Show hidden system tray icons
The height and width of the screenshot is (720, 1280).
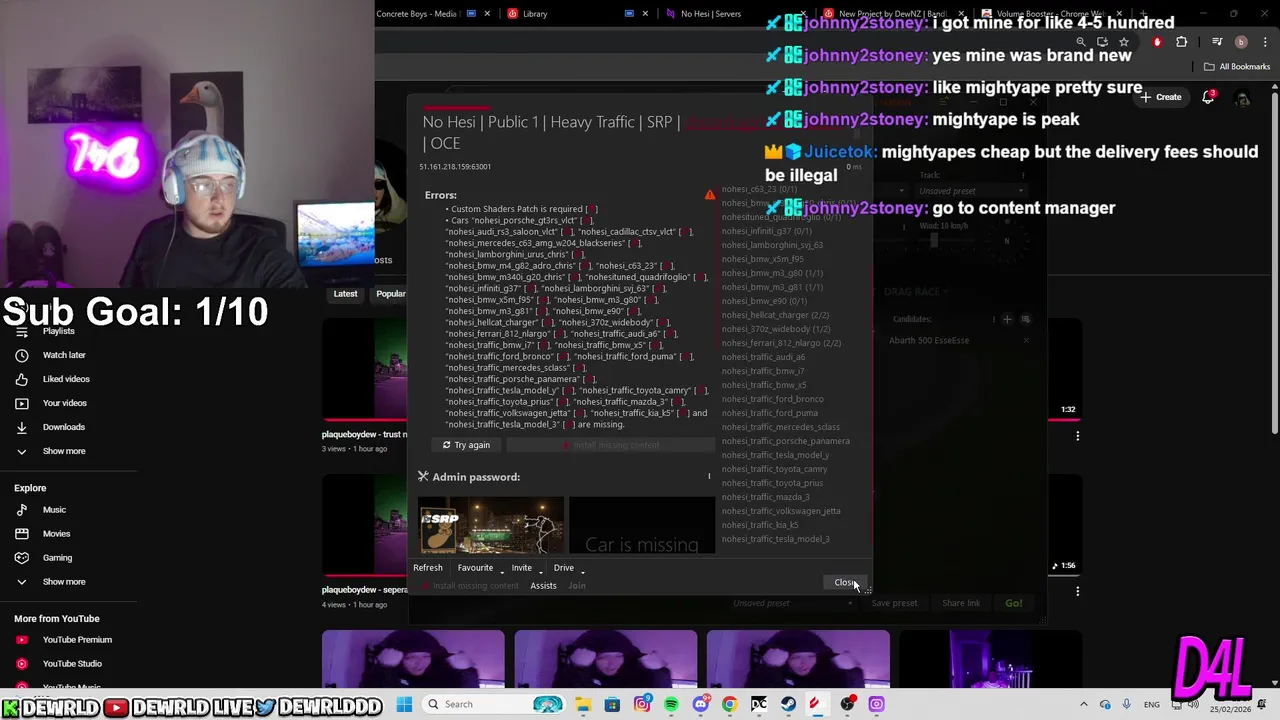1084,704
